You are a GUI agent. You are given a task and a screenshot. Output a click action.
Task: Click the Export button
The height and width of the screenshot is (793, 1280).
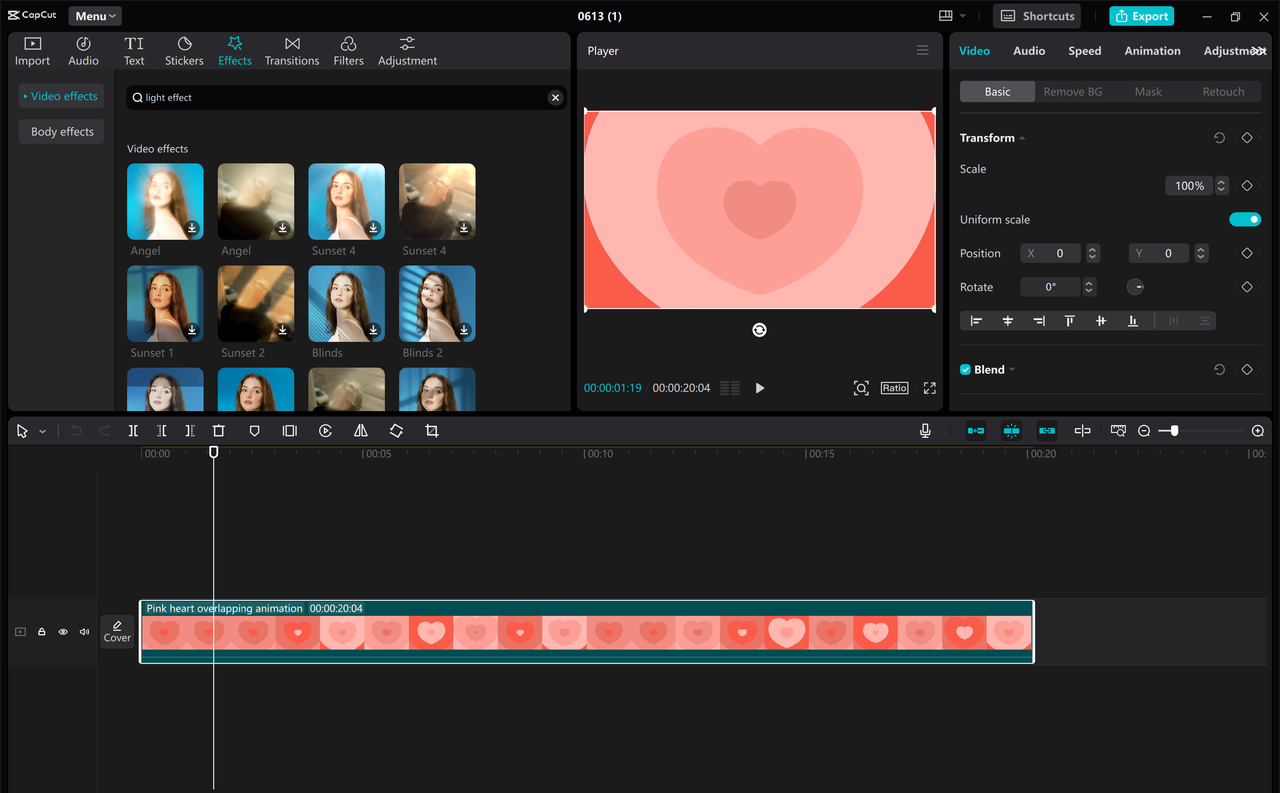click(1141, 16)
